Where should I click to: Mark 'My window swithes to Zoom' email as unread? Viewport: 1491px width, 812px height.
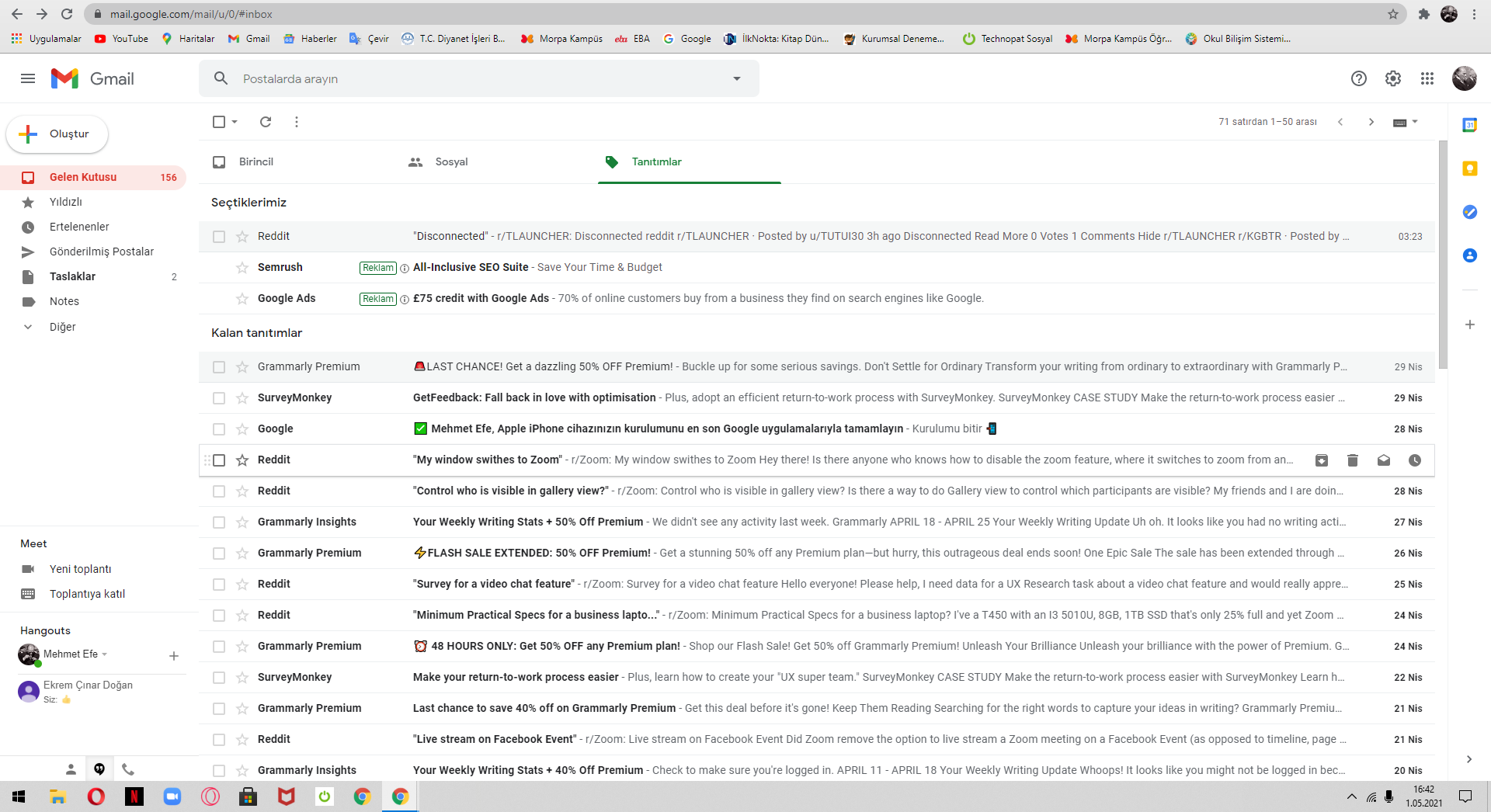tap(1384, 460)
